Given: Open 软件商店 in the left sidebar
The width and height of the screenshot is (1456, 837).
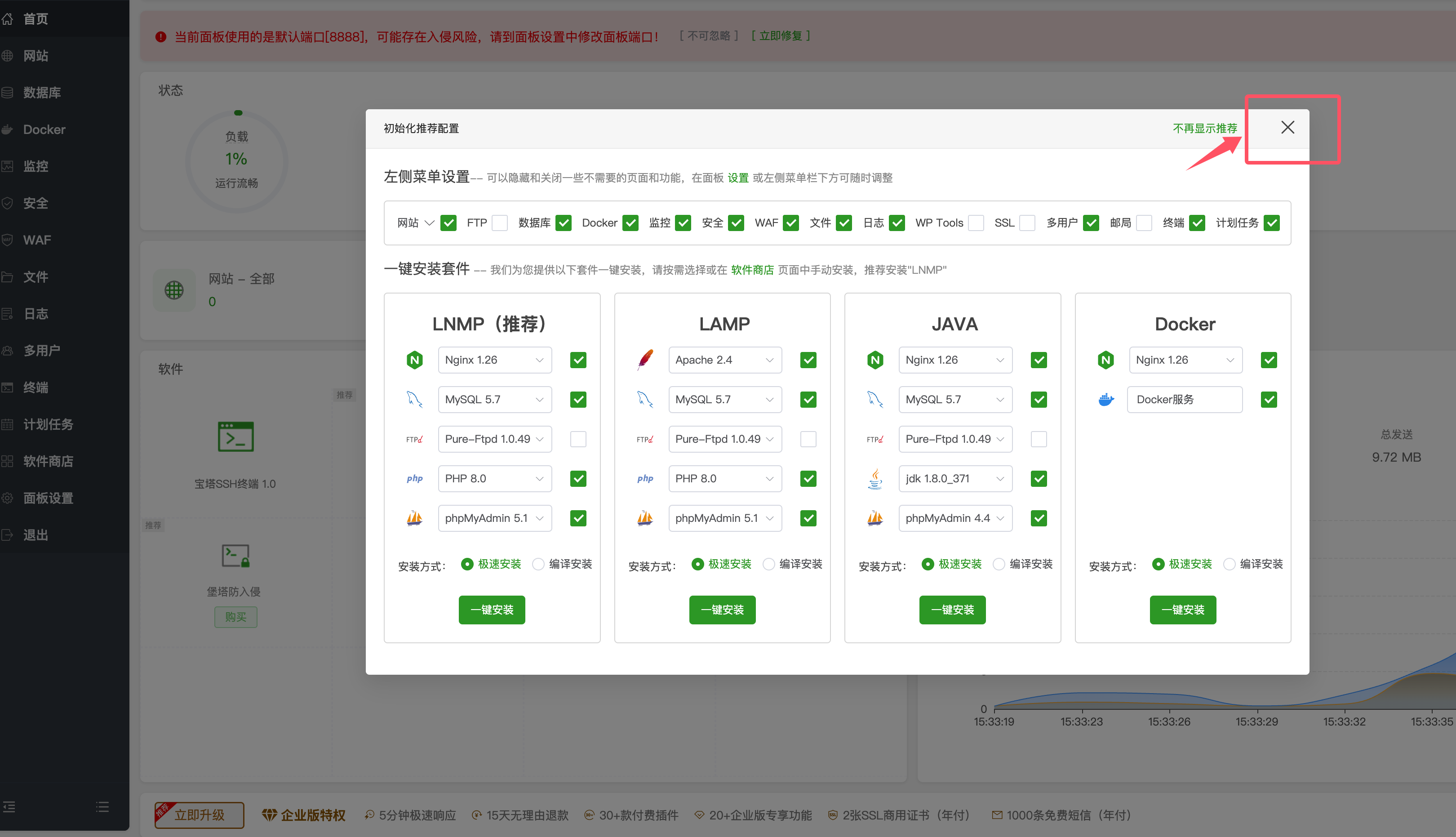Looking at the screenshot, I should [x=48, y=461].
